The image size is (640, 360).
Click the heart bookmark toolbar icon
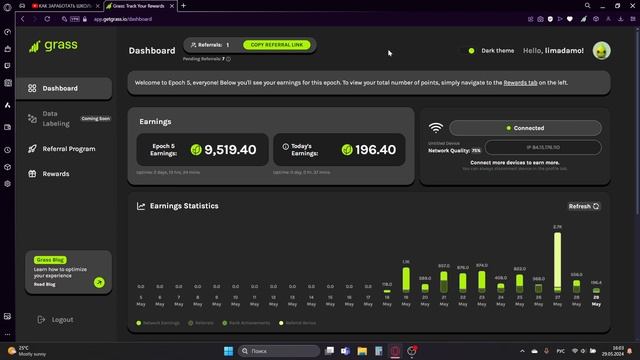click(x=570, y=19)
